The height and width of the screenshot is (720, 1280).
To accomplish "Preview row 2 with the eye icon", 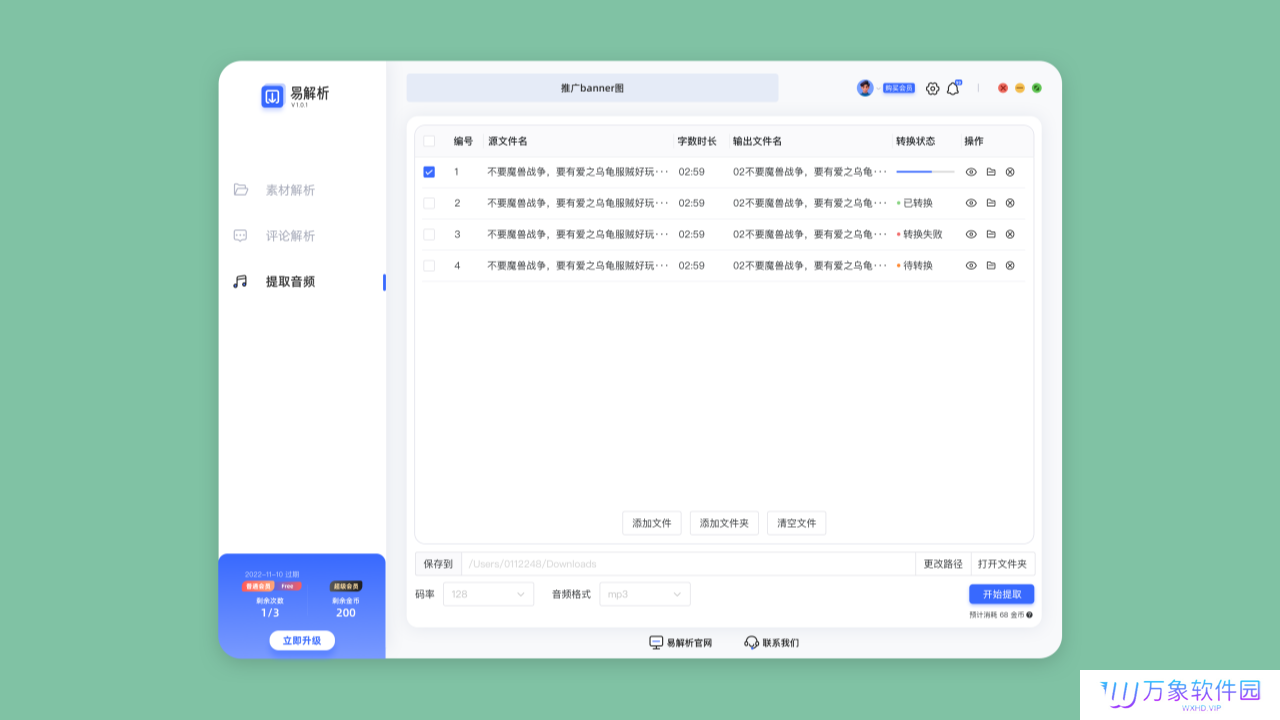I will point(971,203).
